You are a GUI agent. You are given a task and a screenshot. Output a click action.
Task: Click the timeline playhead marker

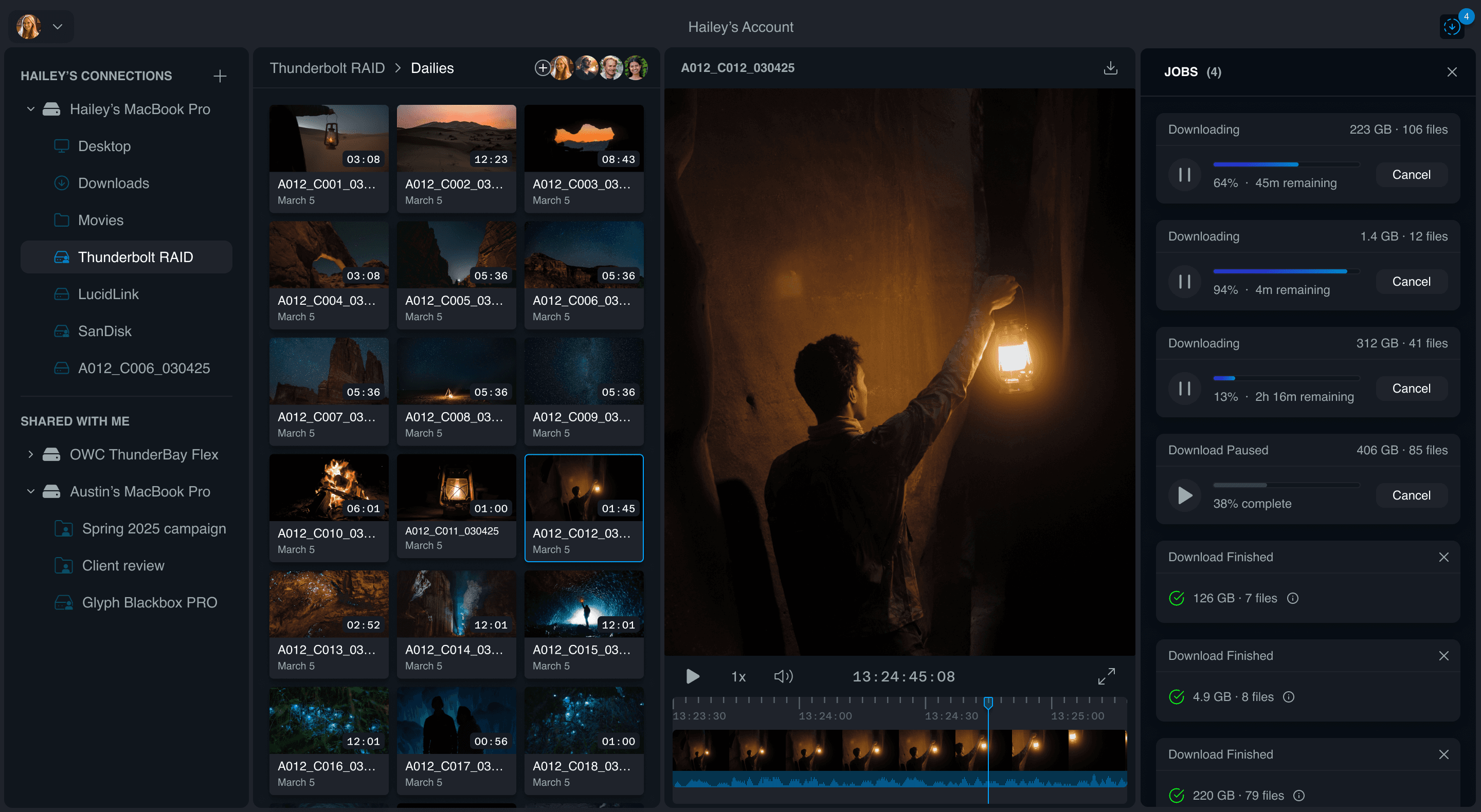coord(988,702)
